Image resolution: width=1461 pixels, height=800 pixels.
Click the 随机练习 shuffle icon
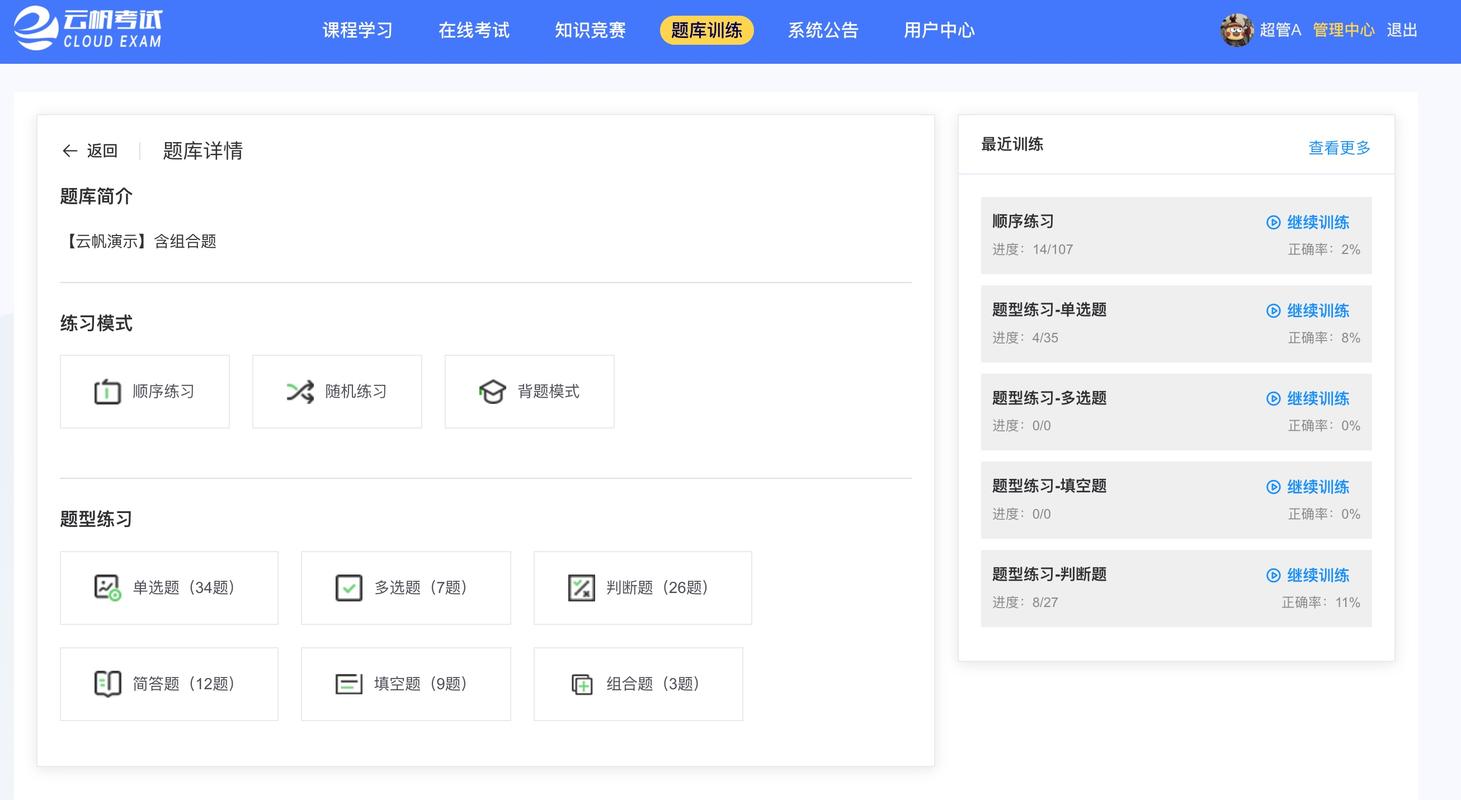[x=300, y=392]
